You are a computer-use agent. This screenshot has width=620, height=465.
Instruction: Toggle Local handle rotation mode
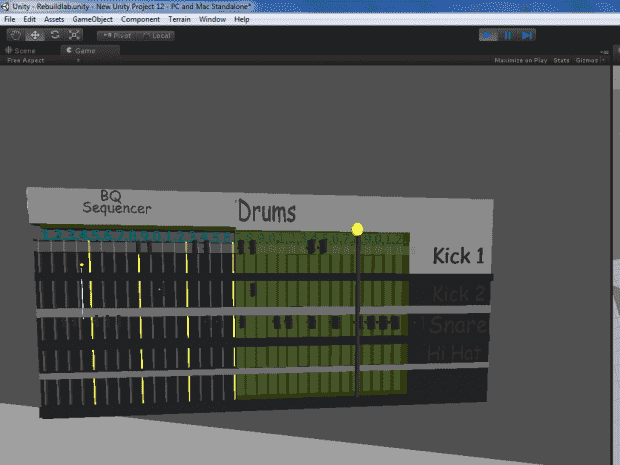click(x=157, y=35)
